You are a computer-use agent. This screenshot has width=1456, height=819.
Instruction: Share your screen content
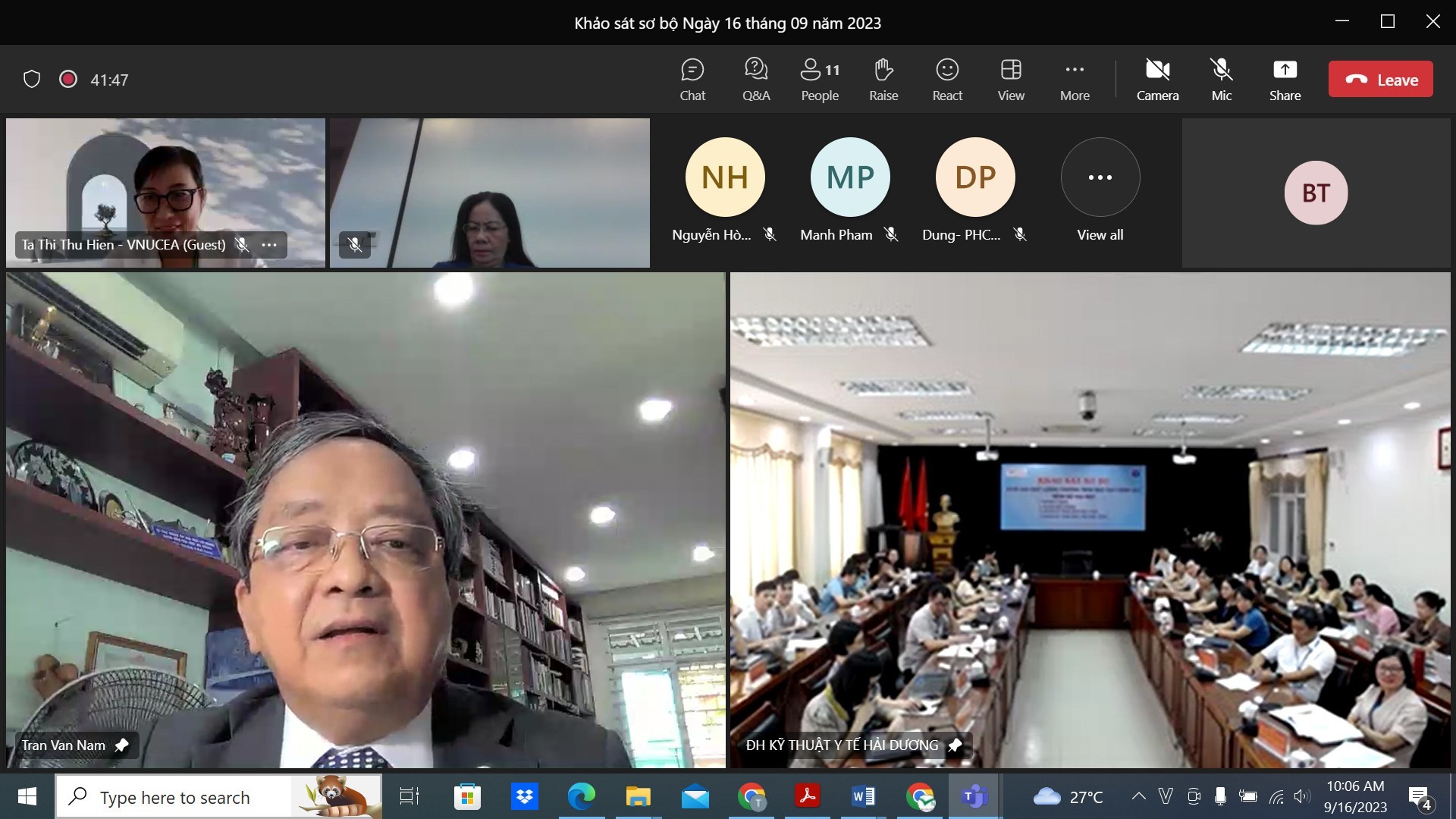[x=1285, y=79]
